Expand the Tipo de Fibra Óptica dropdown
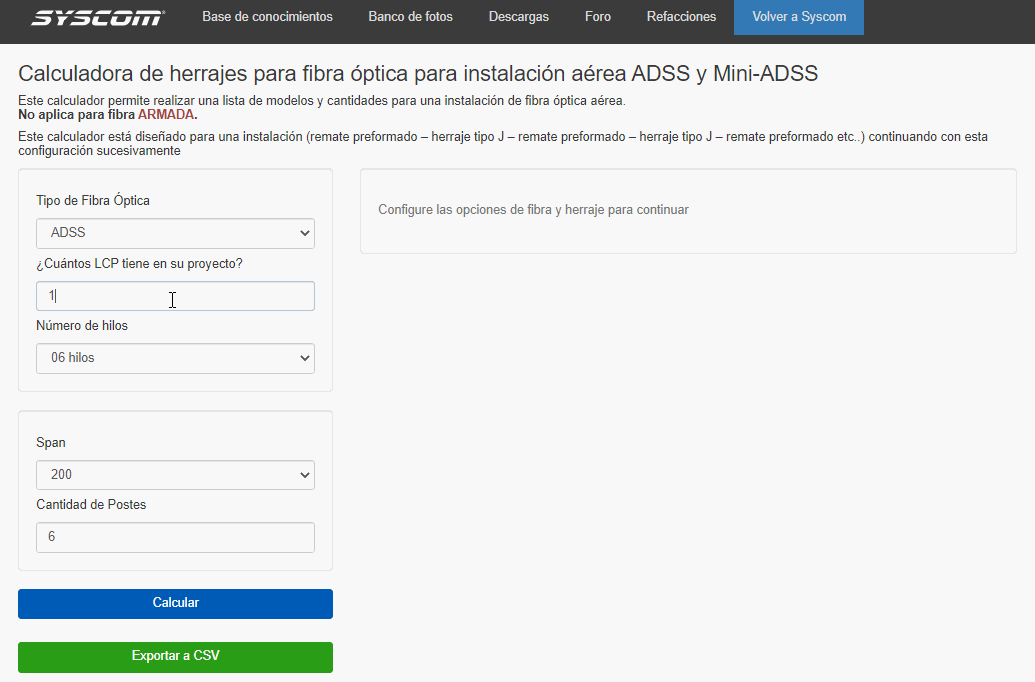 coord(175,233)
